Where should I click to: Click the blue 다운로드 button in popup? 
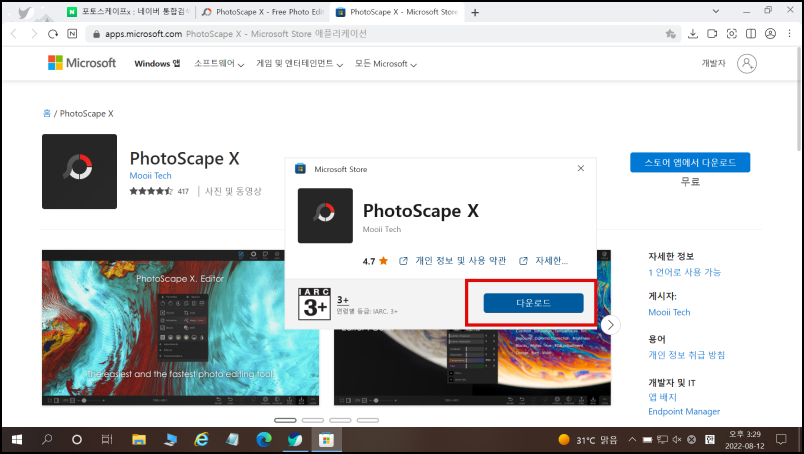pos(533,303)
